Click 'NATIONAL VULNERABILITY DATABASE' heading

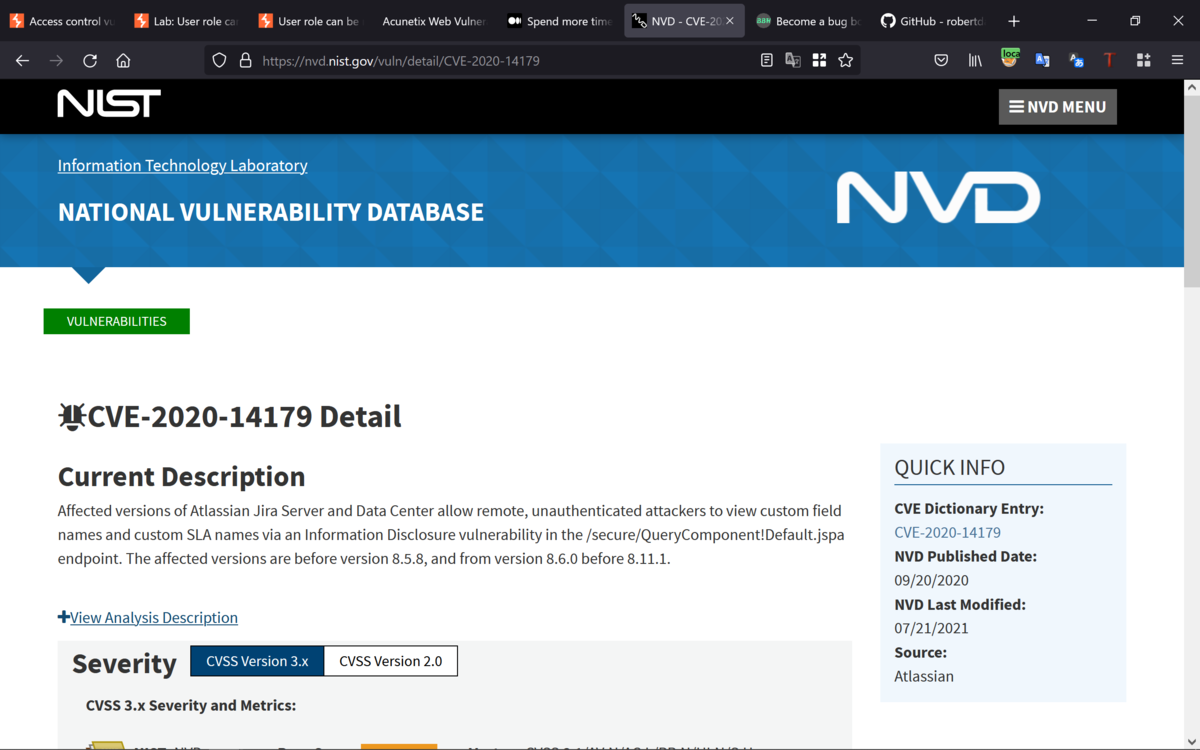coord(271,212)
